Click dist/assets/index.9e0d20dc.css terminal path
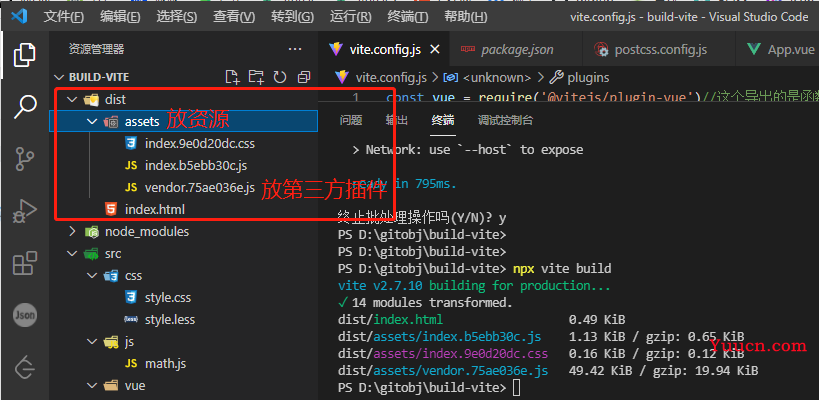 coord(443,354)
